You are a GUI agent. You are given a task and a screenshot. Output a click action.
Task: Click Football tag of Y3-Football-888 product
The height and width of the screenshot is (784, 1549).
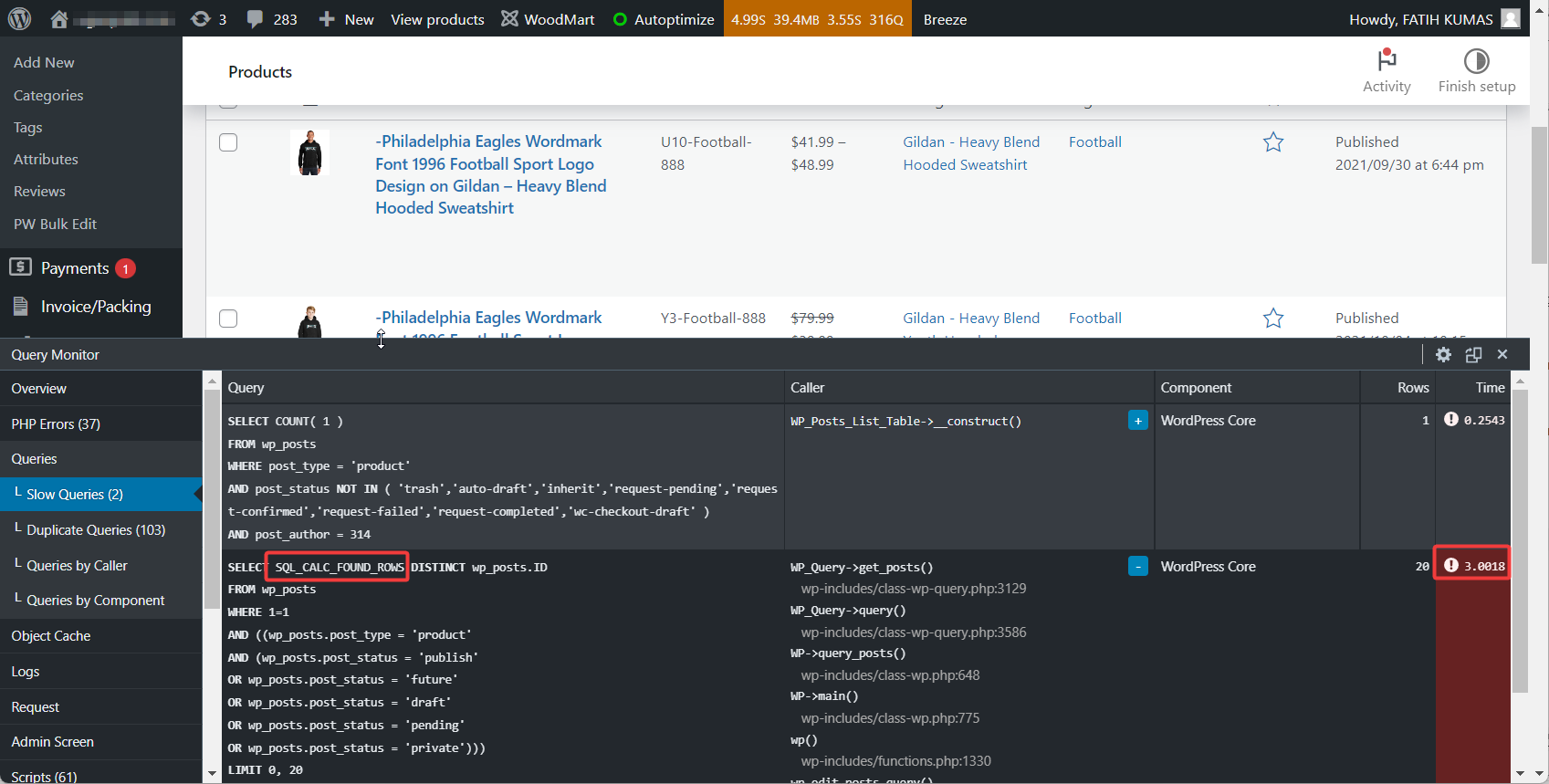pyautogui.click(x=1095, y=319)
